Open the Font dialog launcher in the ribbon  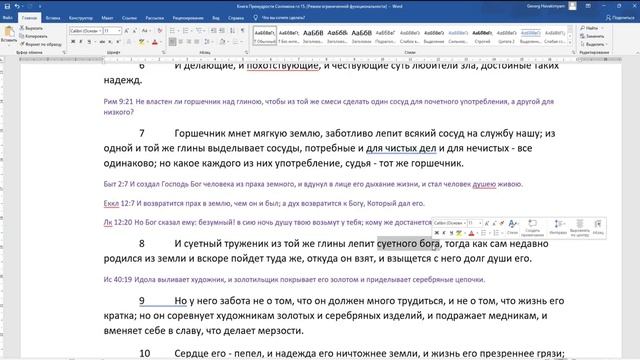(163, 52)
